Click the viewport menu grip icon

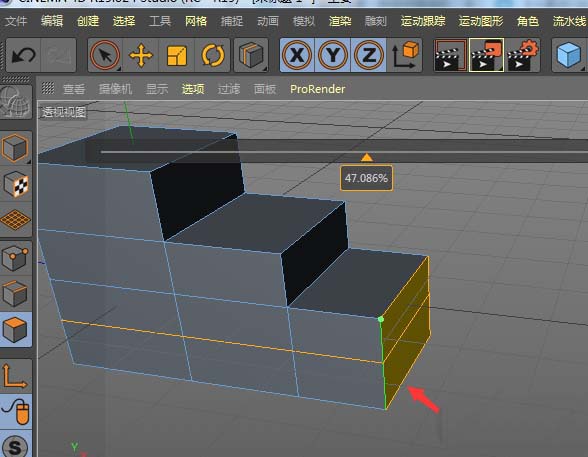pyautogui.click(x=48, y=88)
